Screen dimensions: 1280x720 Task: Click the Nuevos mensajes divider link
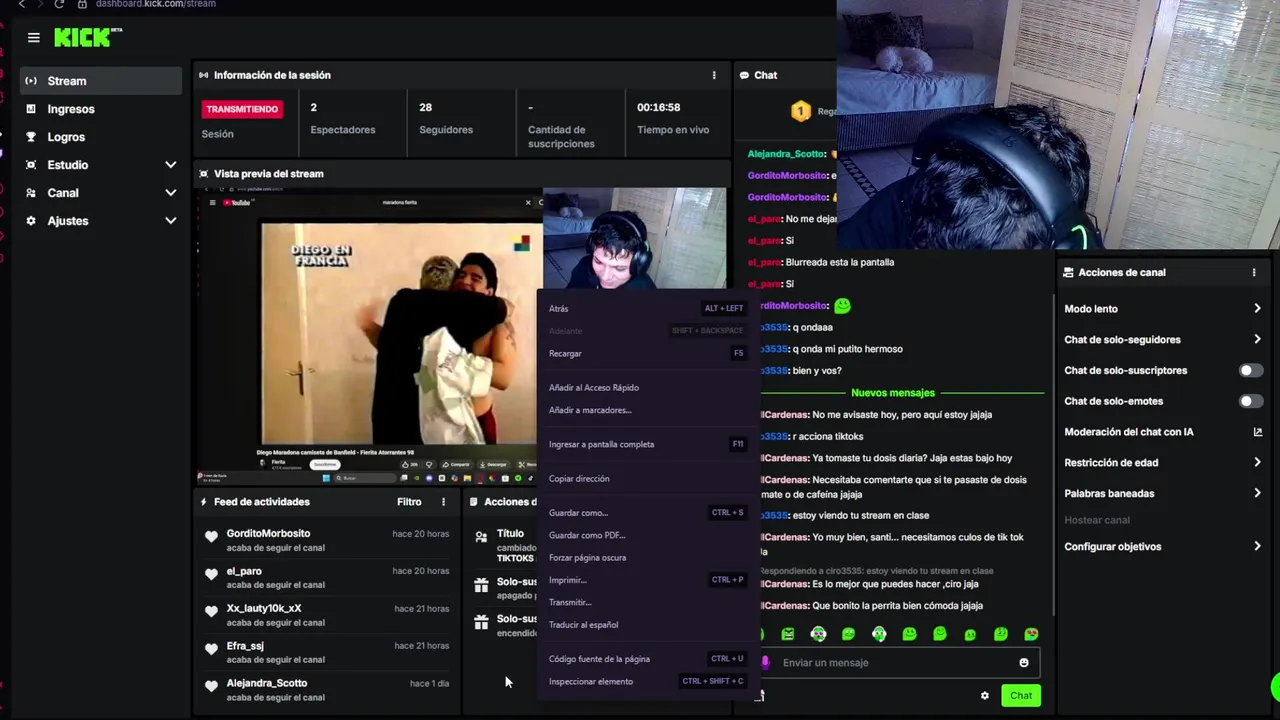point(893,393)
